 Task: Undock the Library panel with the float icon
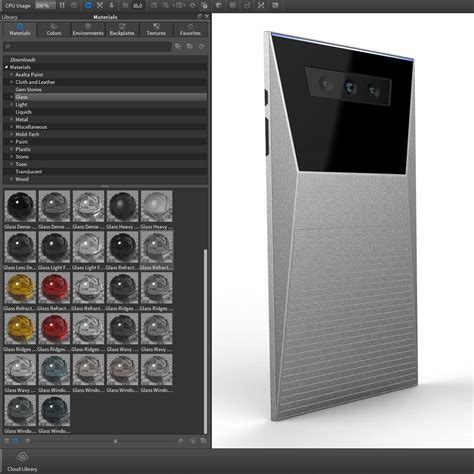click(200, 16)
